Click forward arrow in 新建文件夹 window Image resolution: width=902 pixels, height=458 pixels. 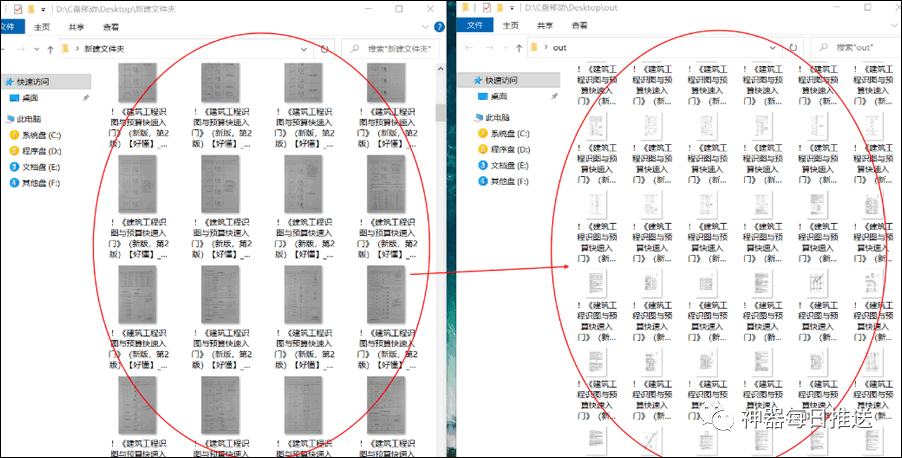21,49
